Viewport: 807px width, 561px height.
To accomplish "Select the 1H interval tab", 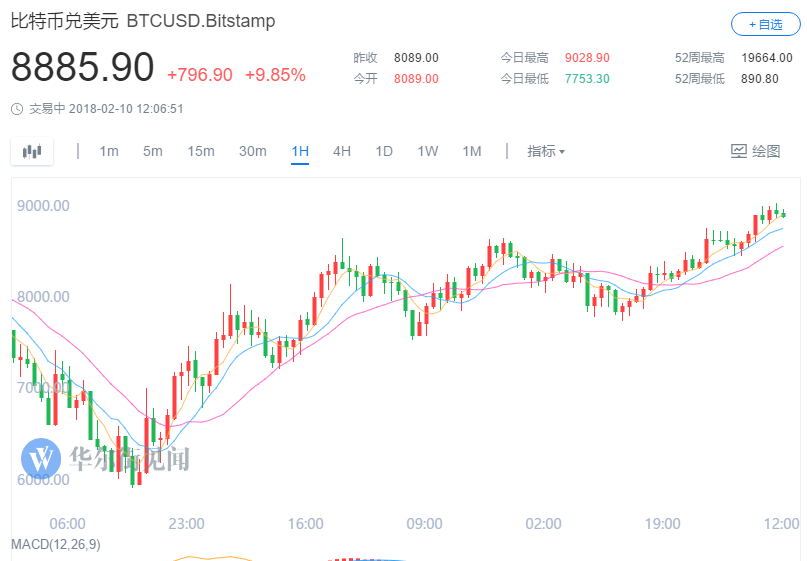I will point(300,151).
